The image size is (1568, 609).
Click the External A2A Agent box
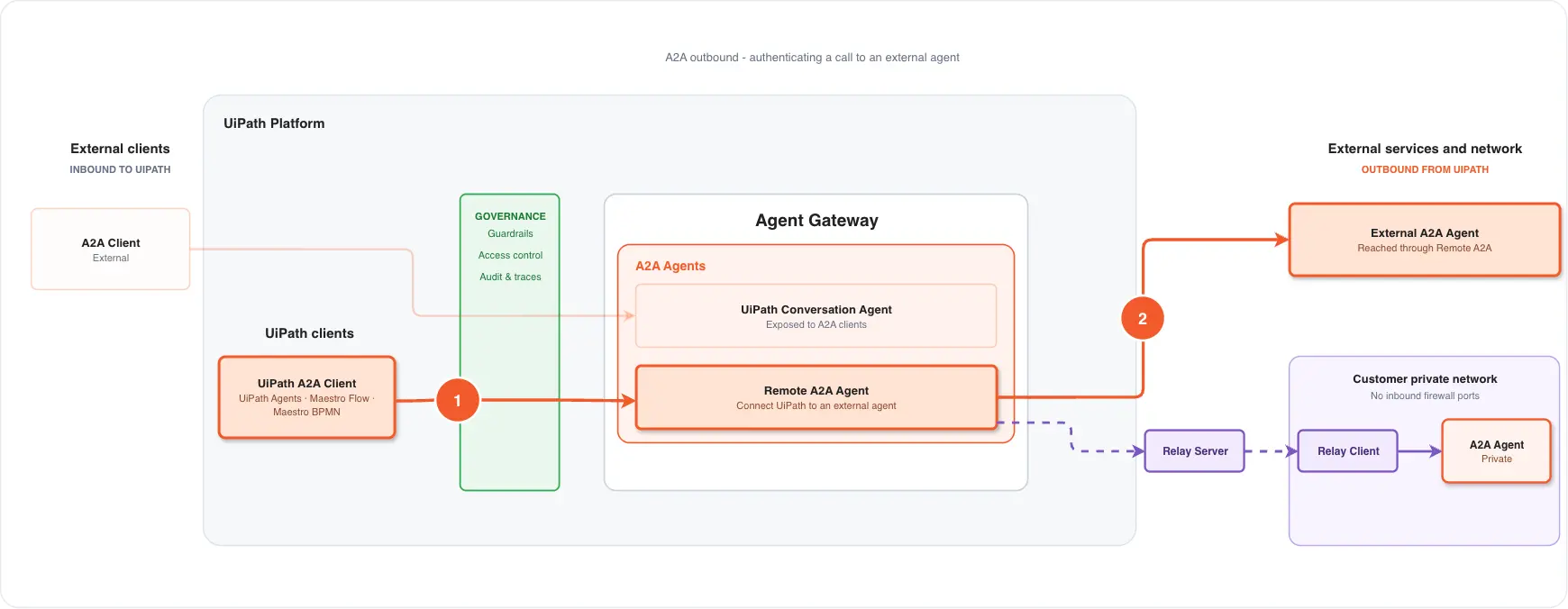[x=1425, y=240]
